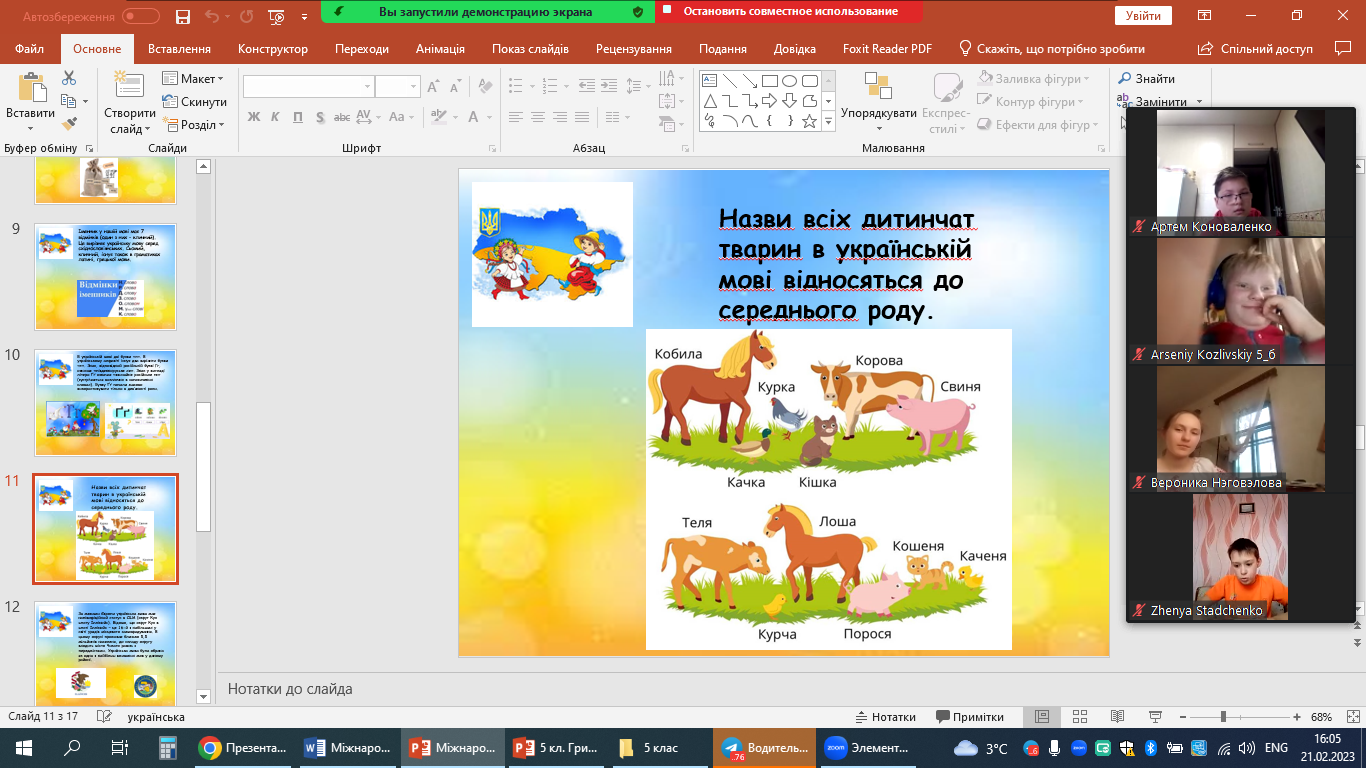This screenshot has width=1366, height=768.
Task: Switch to the Вставлення tab
Action: [179, 49]
